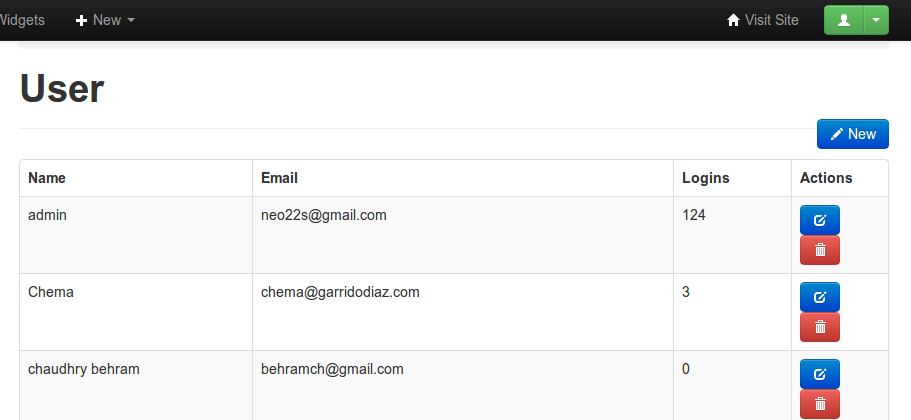
Task: Click the Name column header
Action: (x=47, y=178)
